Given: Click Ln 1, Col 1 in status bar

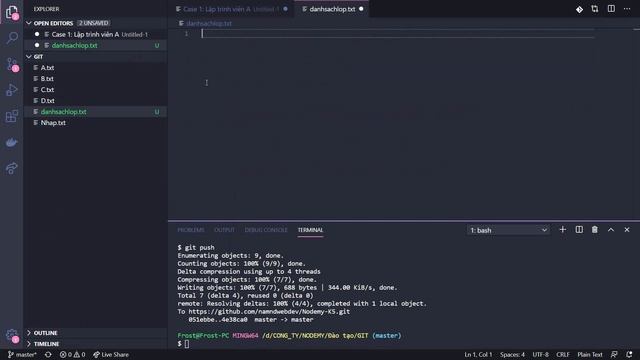Looking at the screenshot, I should click(478, 355).
